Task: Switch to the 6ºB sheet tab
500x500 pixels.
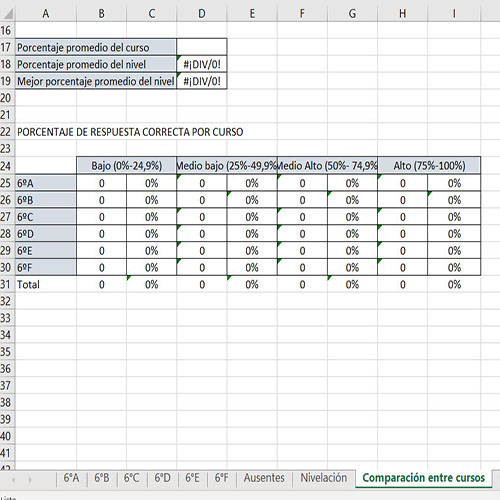Action: pyautogui.click(x=102, y=478)
